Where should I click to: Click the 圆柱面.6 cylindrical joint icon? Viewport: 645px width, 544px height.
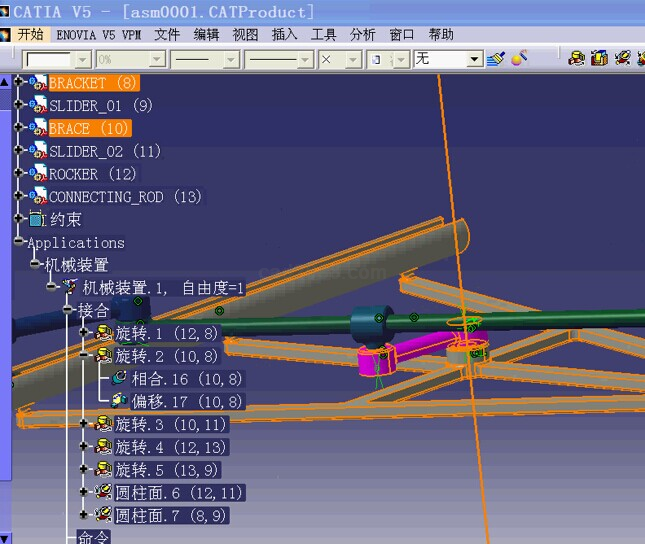point(102,493)
